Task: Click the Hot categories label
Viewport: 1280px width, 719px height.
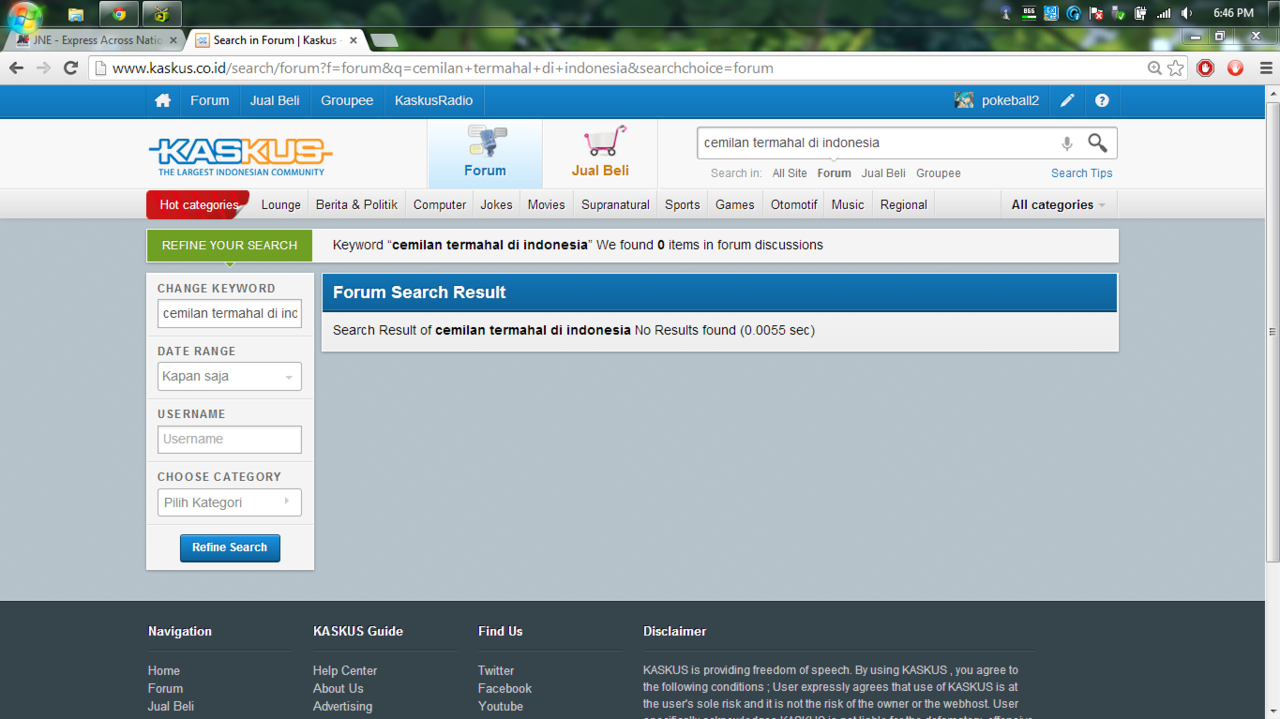Action: 198,205
